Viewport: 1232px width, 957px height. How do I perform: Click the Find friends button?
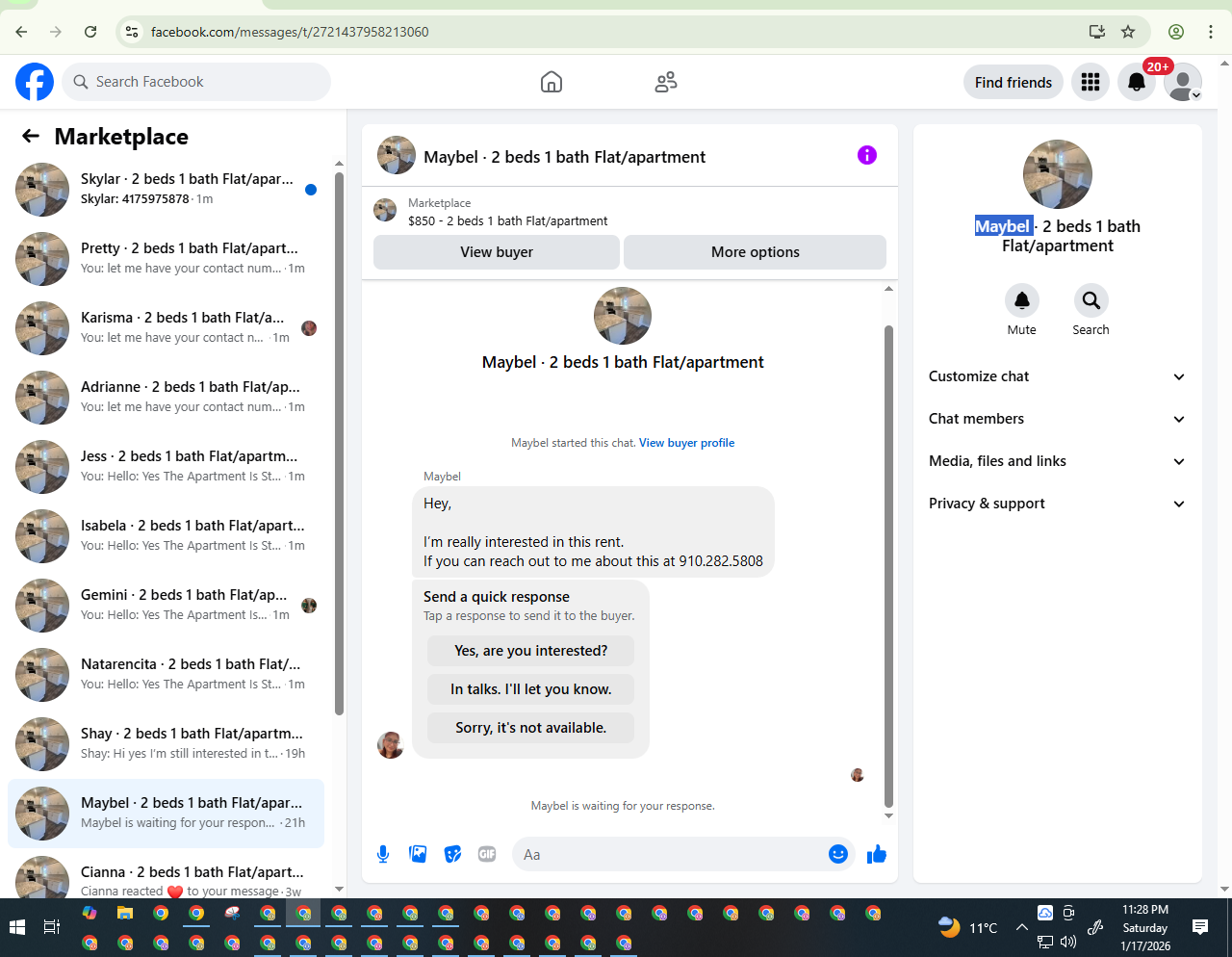tap(1014, 82)
